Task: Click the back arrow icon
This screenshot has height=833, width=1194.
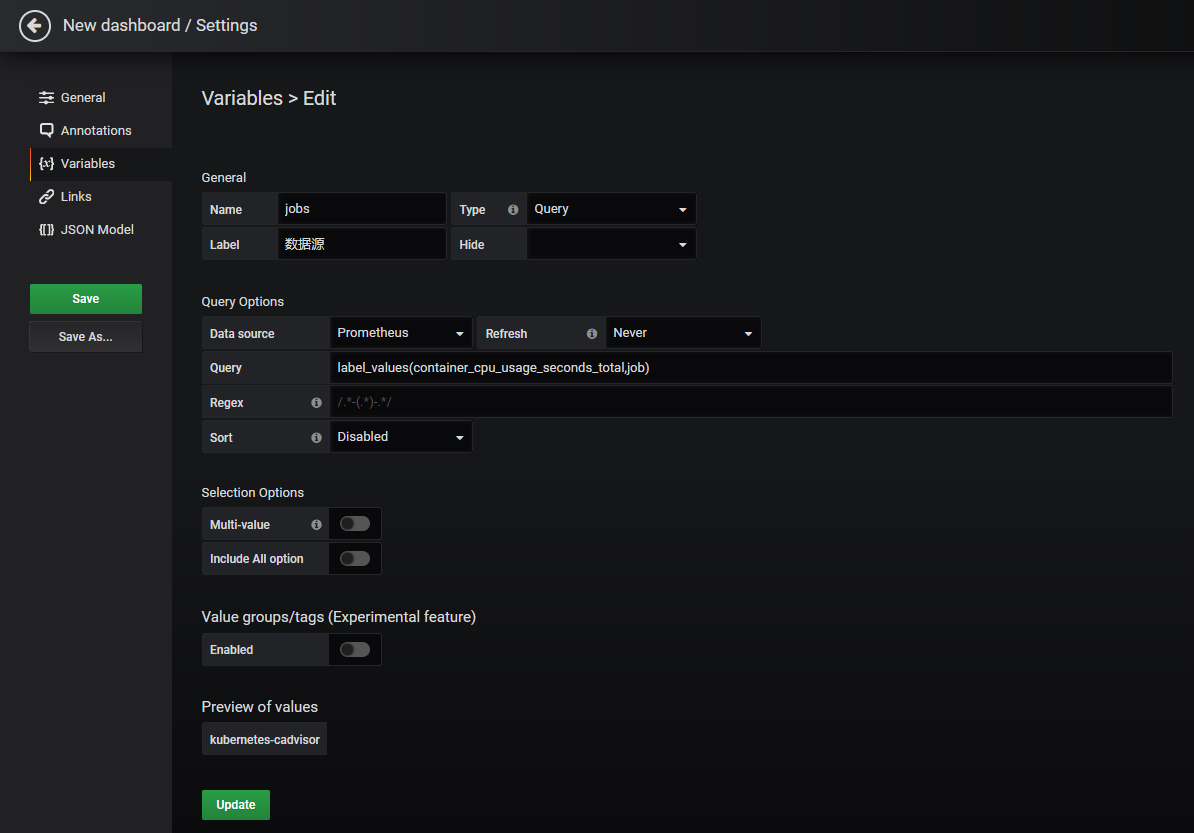Action: point(35,26)
